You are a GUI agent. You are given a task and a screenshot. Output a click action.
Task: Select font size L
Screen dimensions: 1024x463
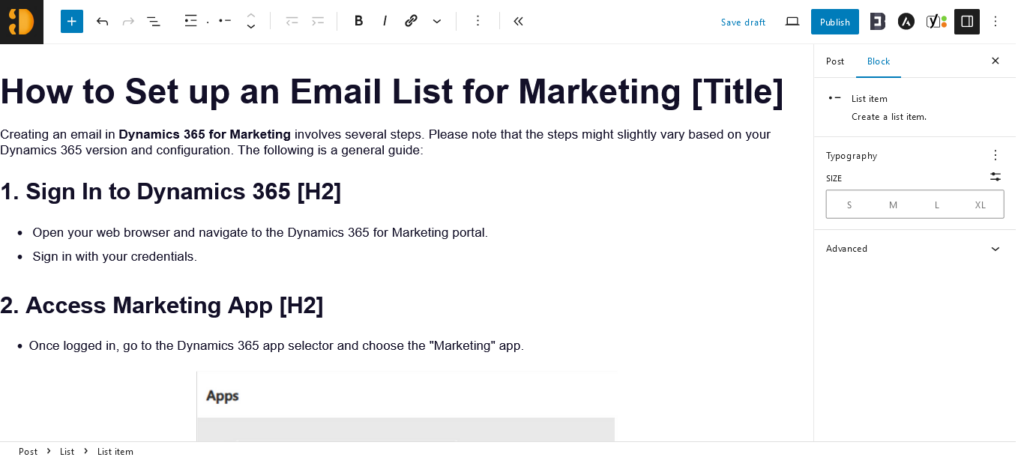tap(936, 205)
